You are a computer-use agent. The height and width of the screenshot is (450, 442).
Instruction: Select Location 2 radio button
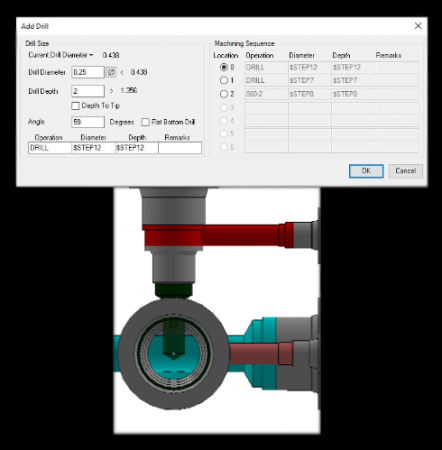224,94
